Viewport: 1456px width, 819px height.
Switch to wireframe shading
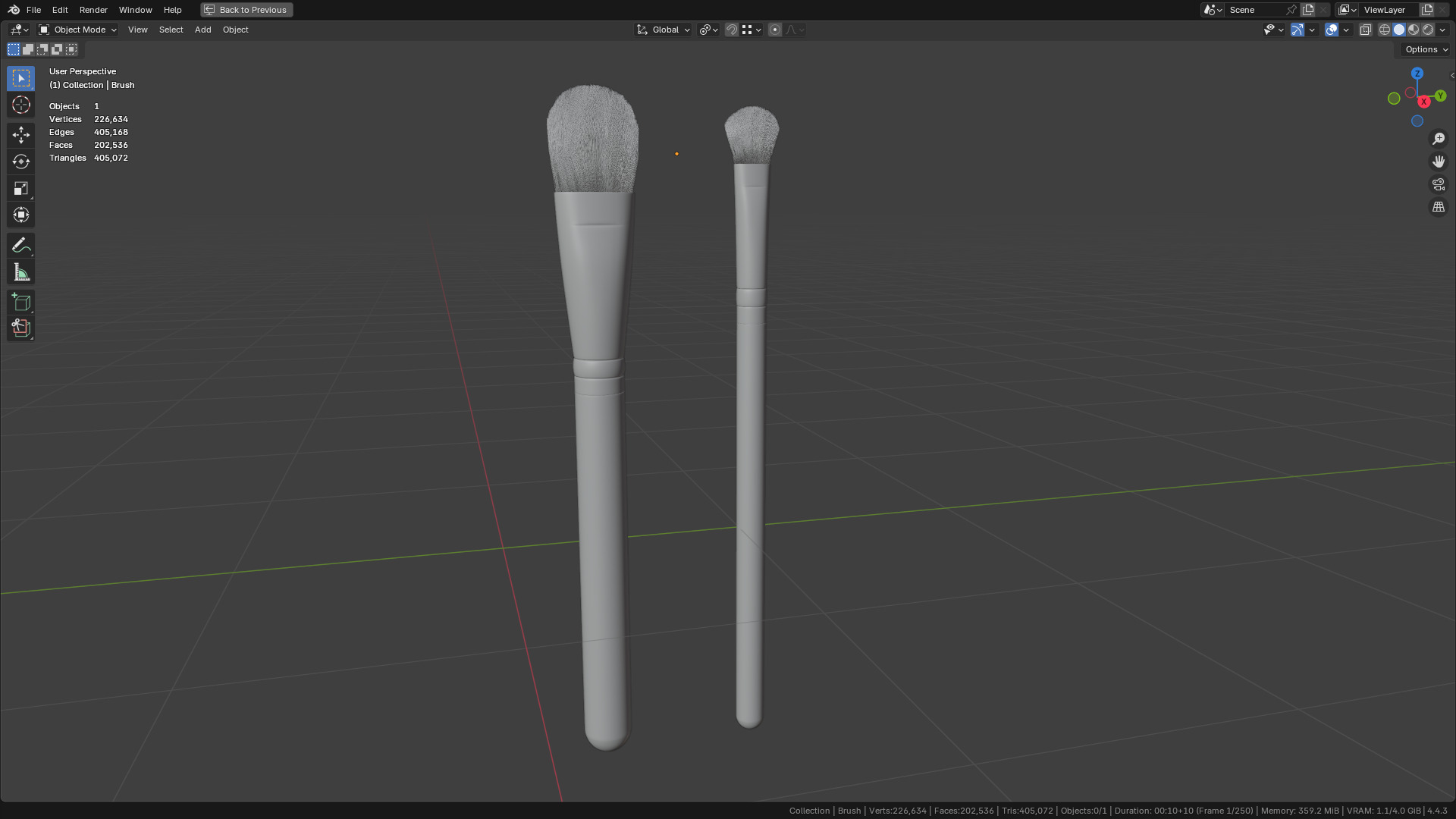[x=1385, y=30]
